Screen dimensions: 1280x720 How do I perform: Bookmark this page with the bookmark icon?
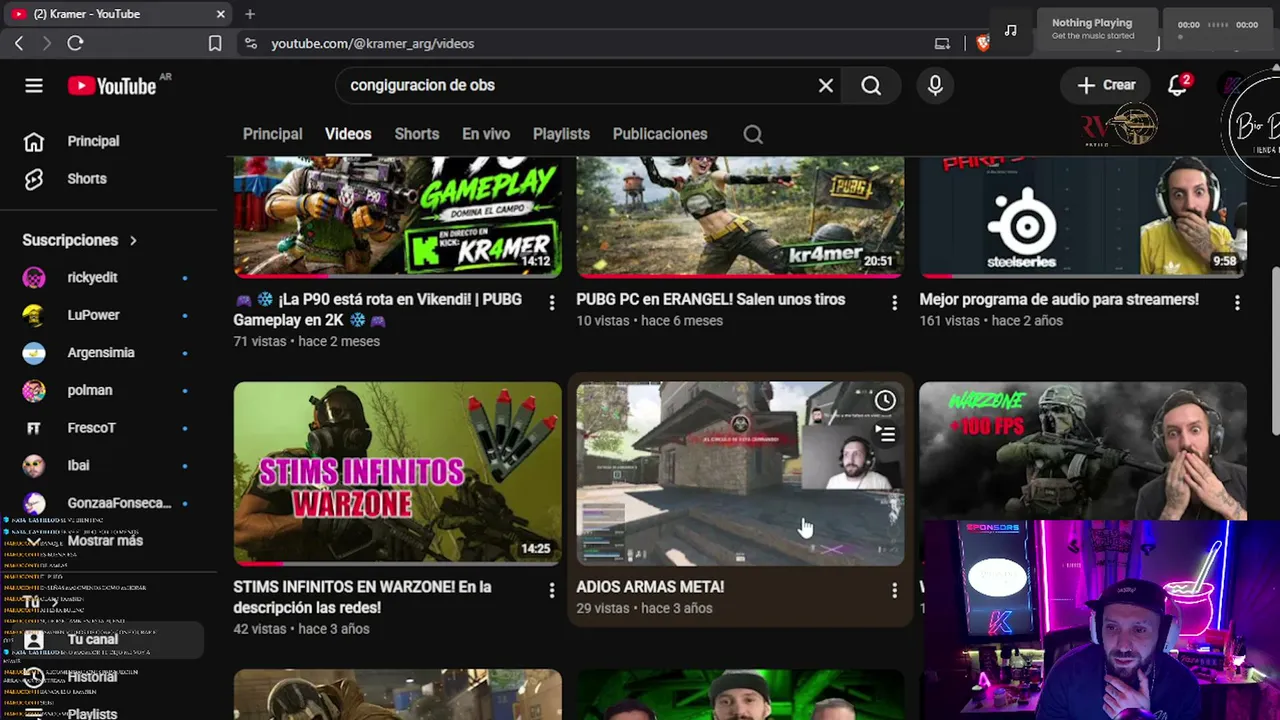[215, 43]
